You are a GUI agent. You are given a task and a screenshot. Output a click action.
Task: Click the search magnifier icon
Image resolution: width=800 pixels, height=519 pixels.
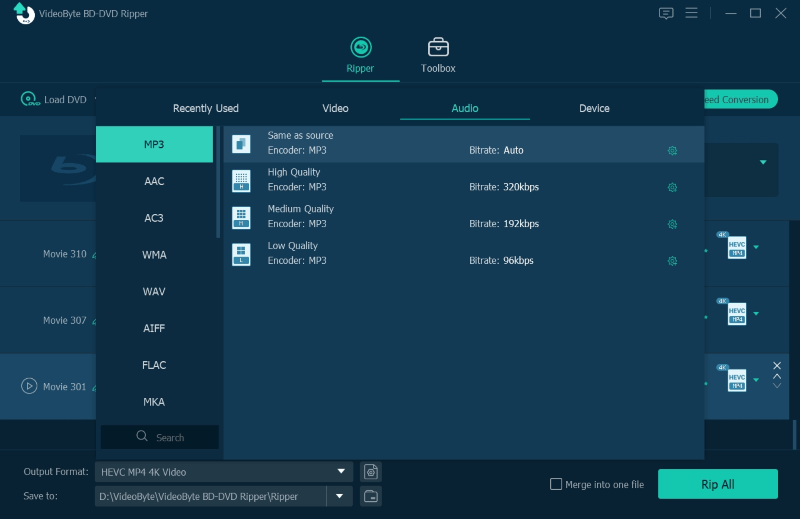coord(142,436)
